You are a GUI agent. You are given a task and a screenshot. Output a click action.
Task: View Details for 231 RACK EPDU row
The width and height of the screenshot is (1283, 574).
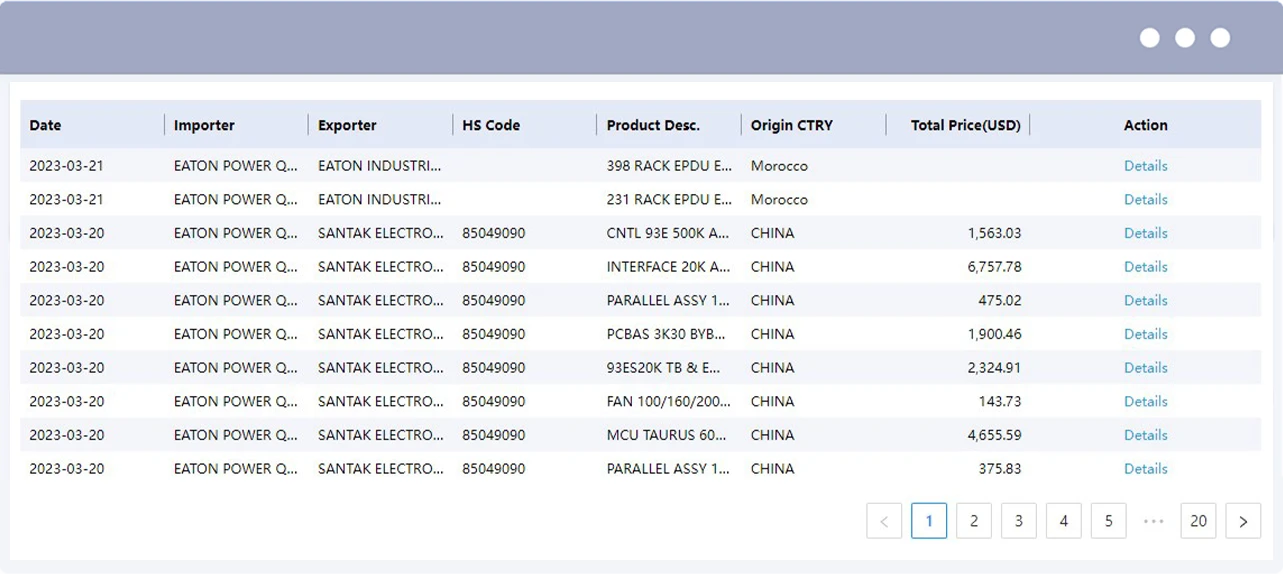coord(1145,199)
